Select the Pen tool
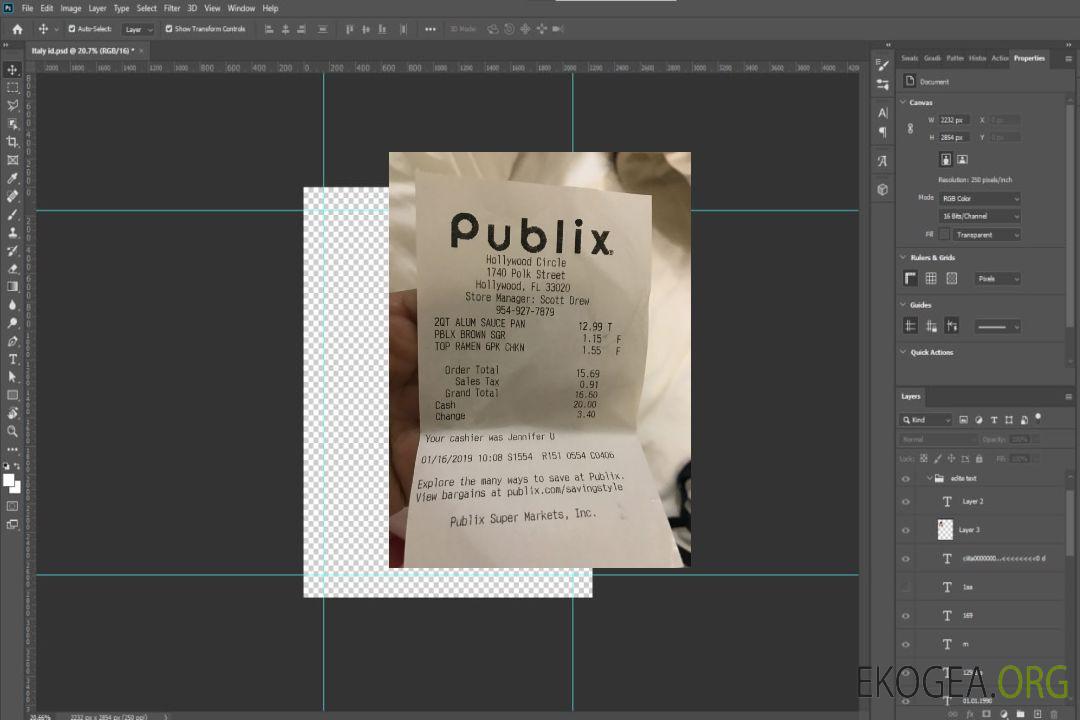The height and width of the screenshot is (720, 1080). pyautogui.click(x=12, y=341)
